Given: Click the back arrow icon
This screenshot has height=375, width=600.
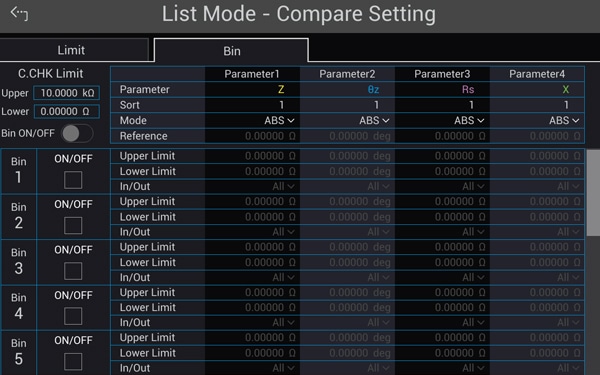Looking at the screenshot, I should [19, 14].
